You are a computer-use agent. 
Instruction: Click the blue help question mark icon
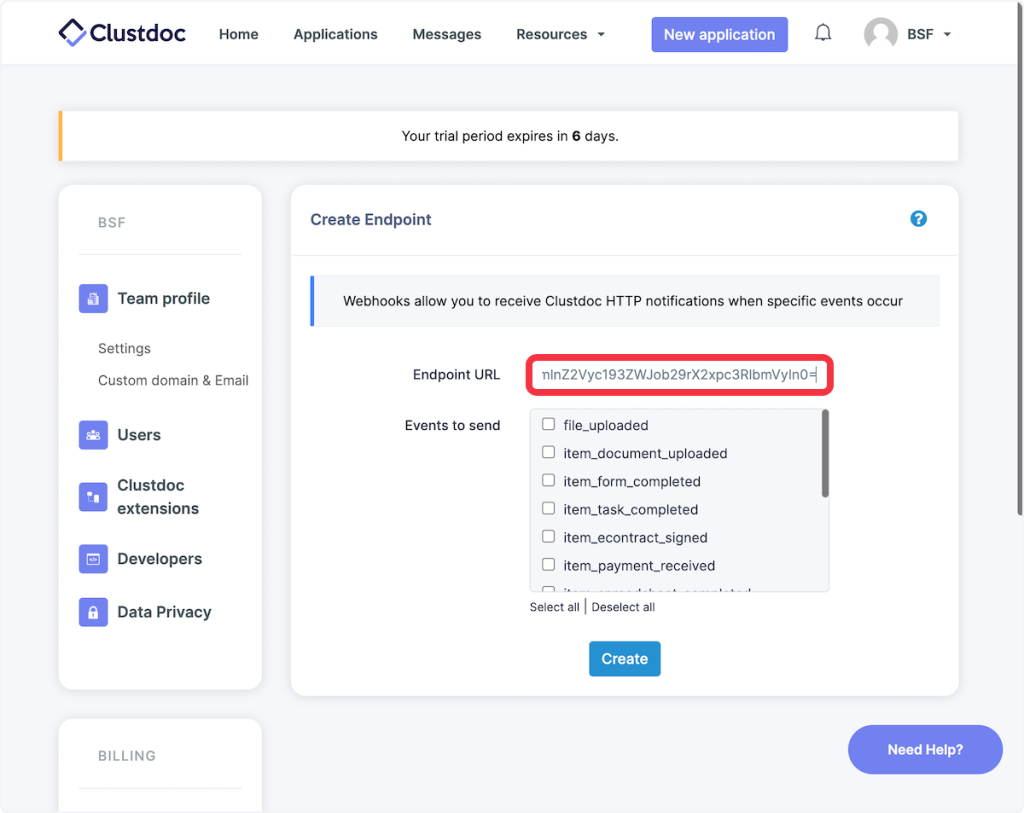[x=918, y=219]
